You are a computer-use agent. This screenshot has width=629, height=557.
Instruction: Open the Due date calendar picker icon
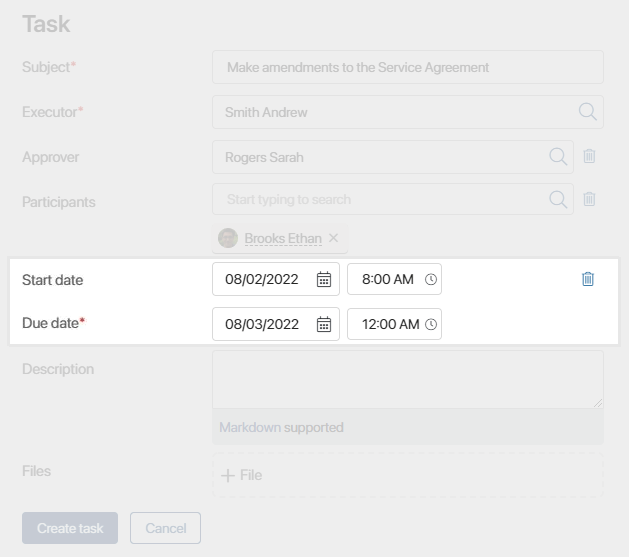tap(324, 324)
